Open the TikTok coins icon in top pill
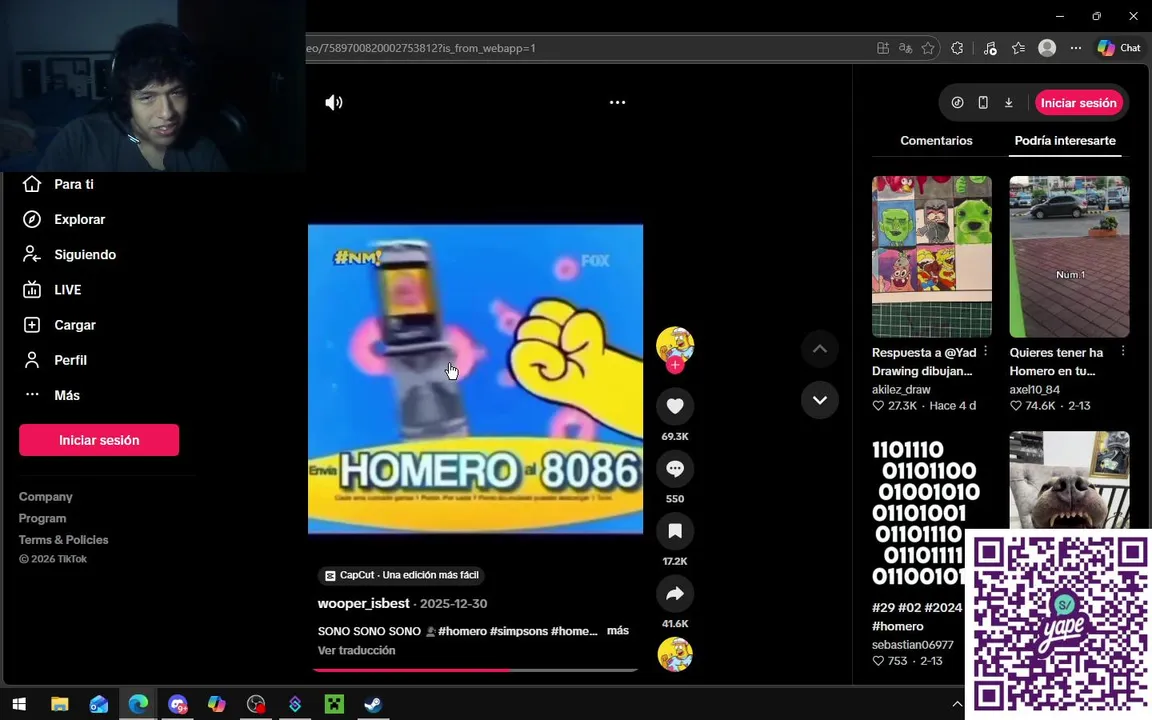 tap(957, 103)
